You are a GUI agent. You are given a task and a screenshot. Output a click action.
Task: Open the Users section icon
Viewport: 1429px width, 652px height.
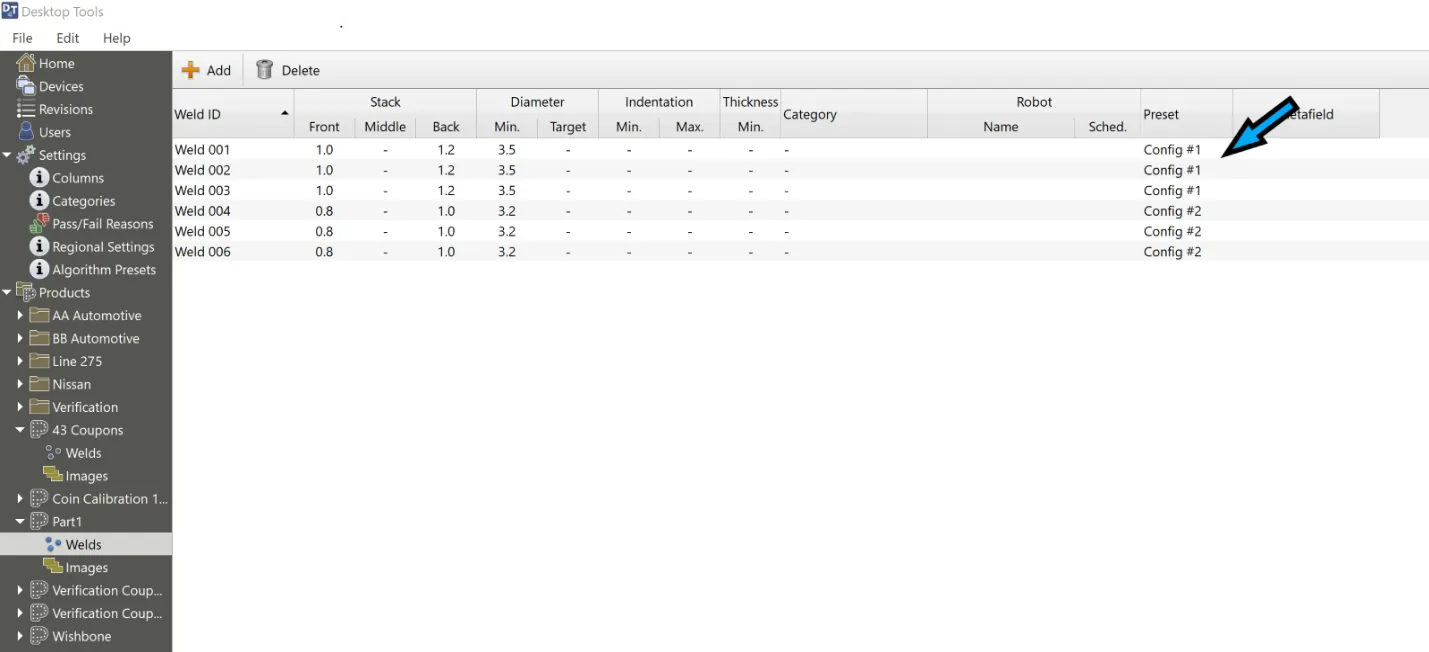(x=26, y=132)
